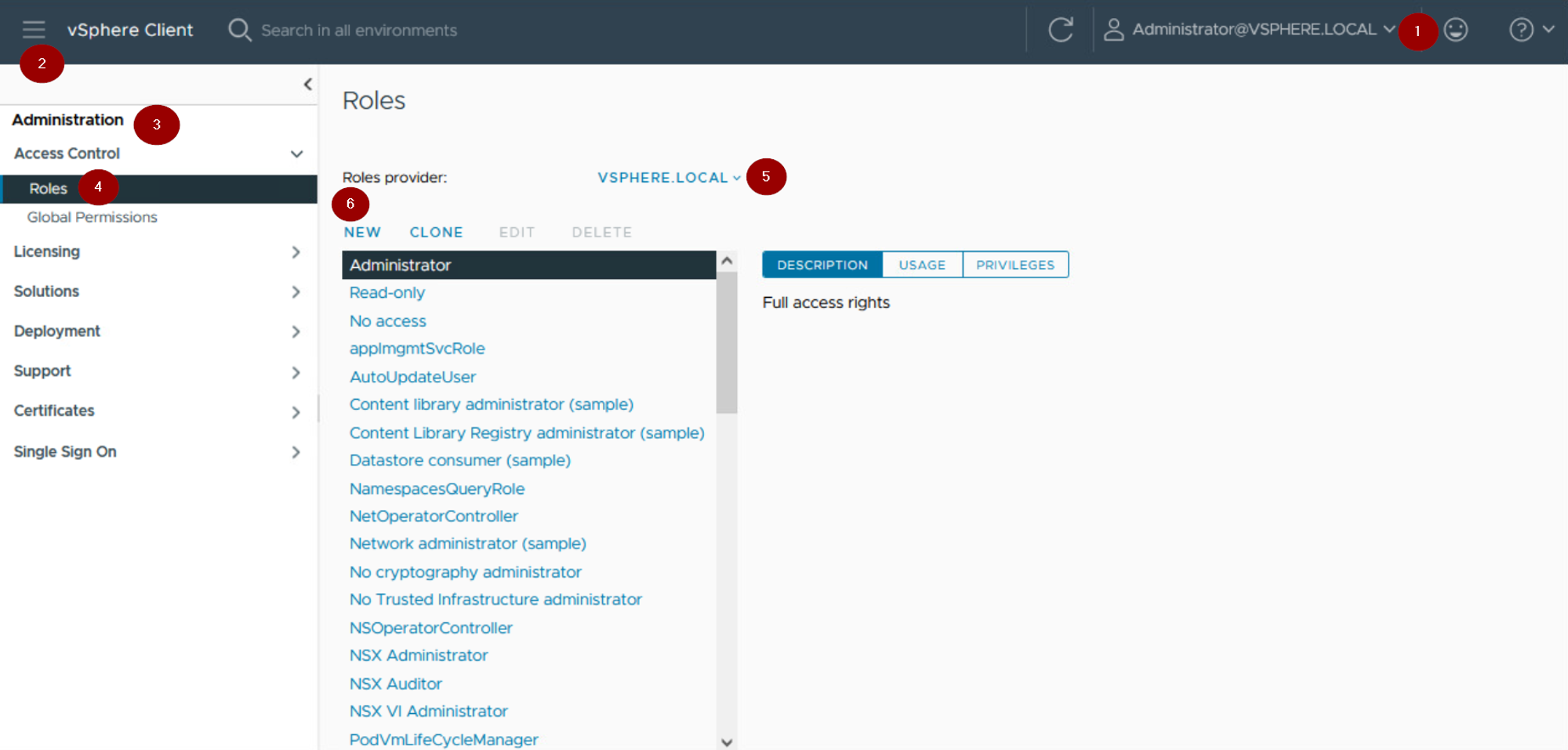The image size is (1568, 750).
Task: Open the smiley feedback icon
Action: click(x=1456, y=30)
